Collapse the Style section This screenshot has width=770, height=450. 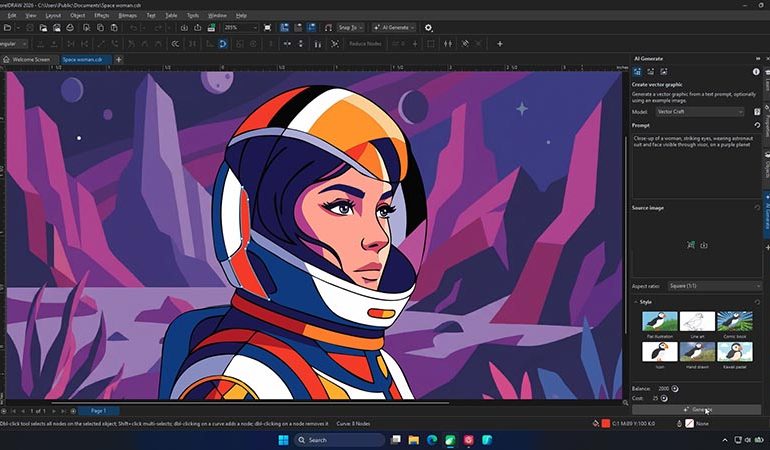point(636,302)
